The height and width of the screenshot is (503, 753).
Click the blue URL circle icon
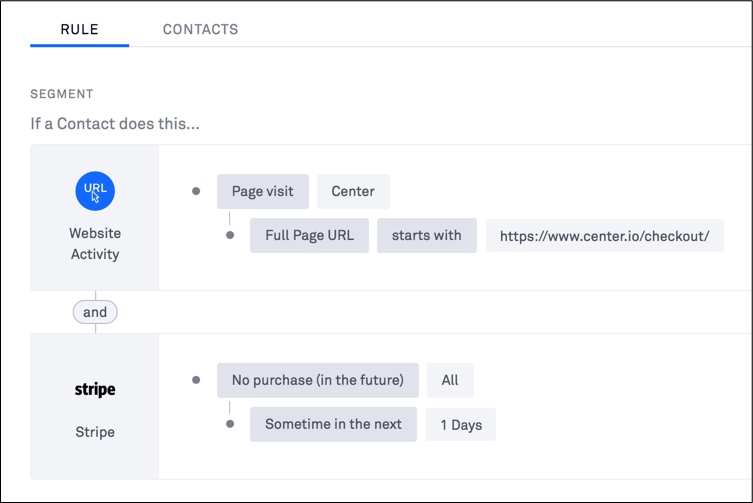tap(95, 190)
